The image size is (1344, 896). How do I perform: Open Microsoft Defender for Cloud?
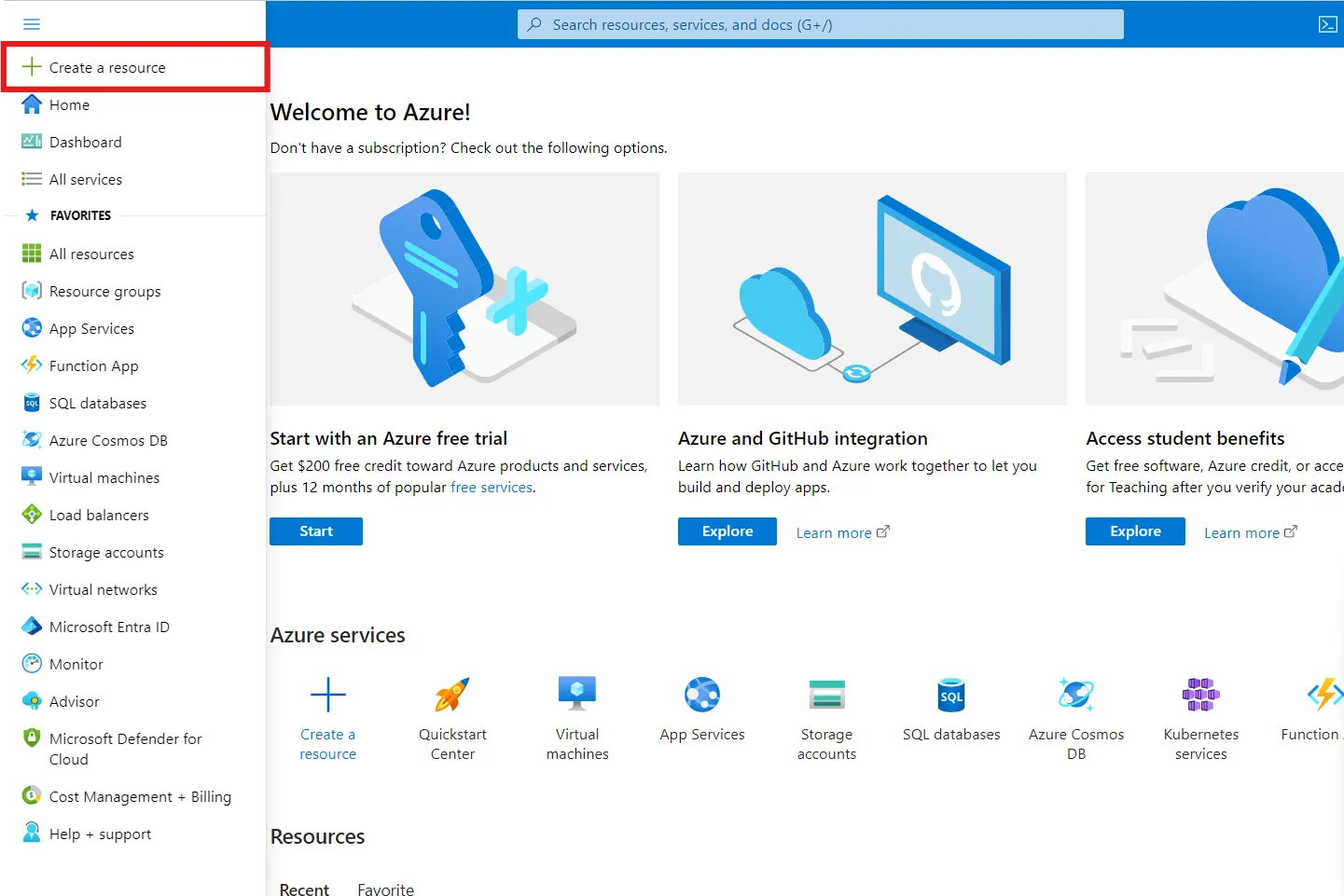click(x=125, y=748)
